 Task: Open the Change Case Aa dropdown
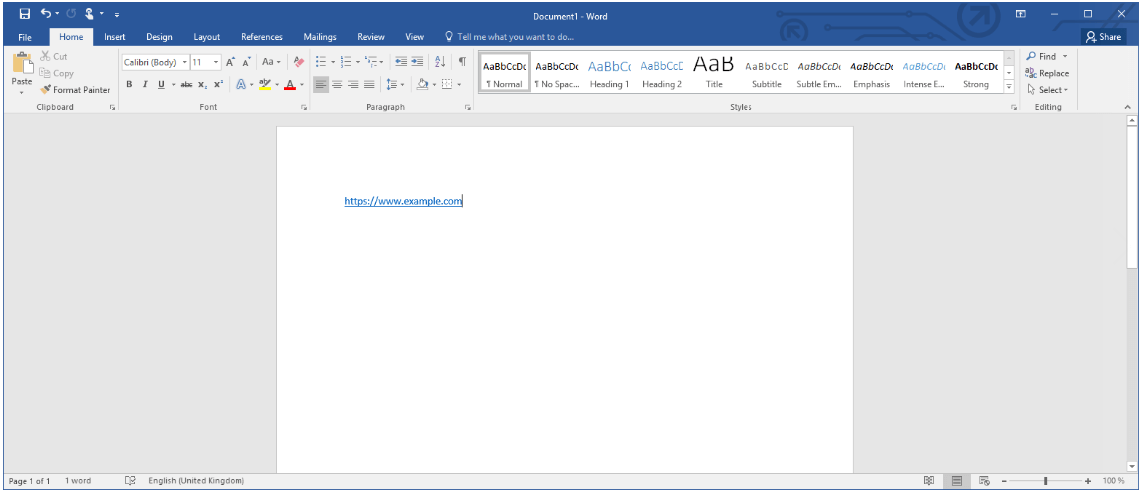coord(271,62)
